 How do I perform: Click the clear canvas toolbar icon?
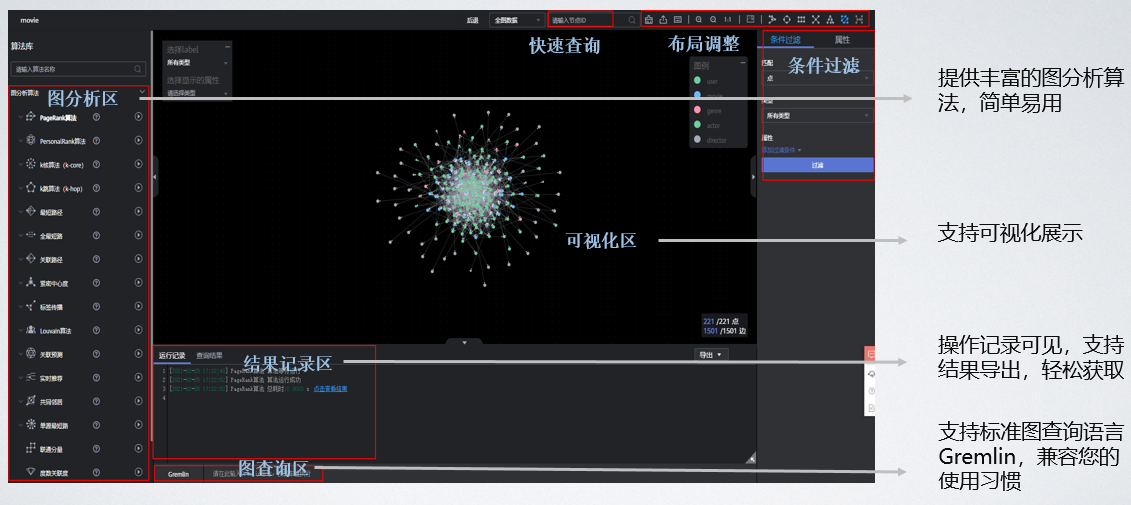click(649, 19)
